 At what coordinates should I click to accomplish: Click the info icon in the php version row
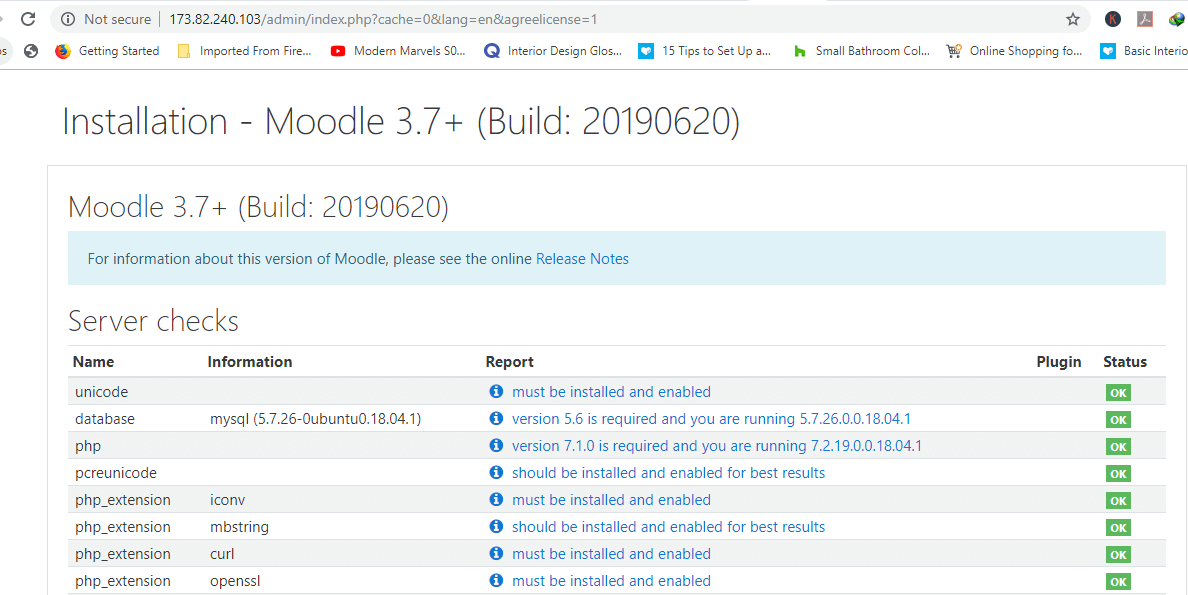[496, 446]
